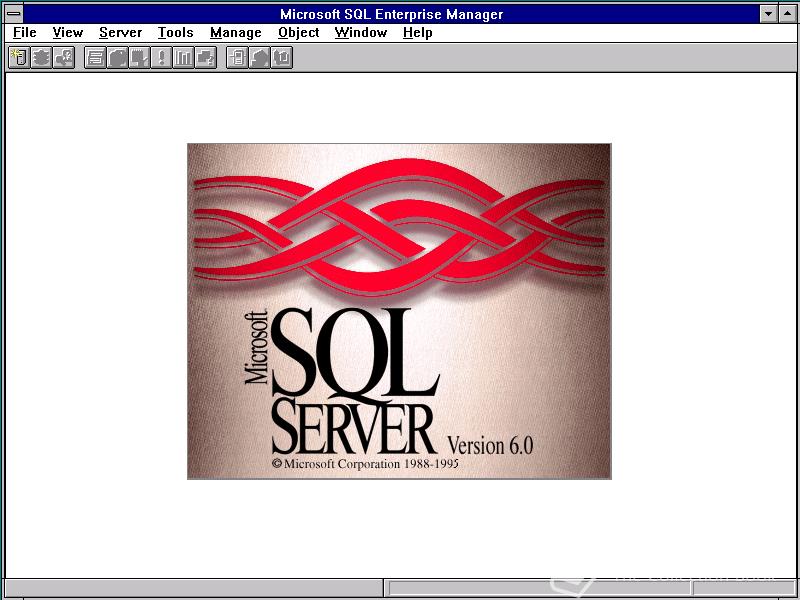Minimize the window with the down-arrow button
Image resolution: width=800 pixels, height=600 pixels.
[769, 14]
